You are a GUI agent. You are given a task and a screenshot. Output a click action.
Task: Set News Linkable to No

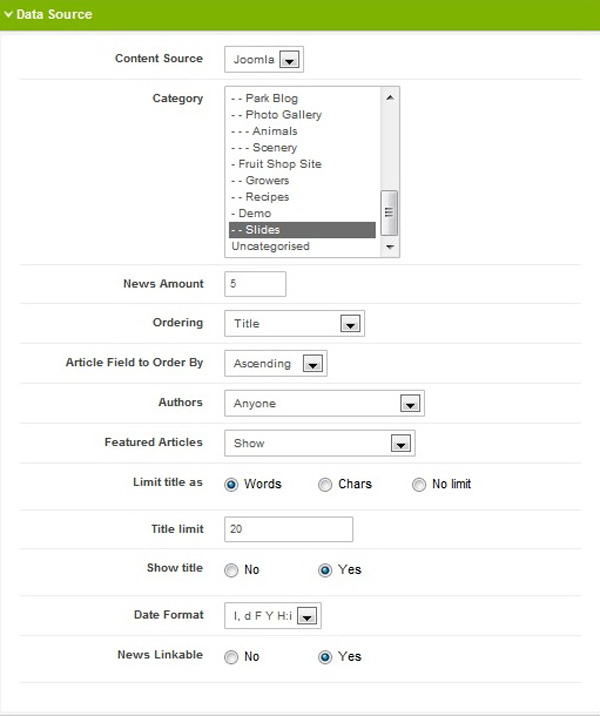pos(232,657)
